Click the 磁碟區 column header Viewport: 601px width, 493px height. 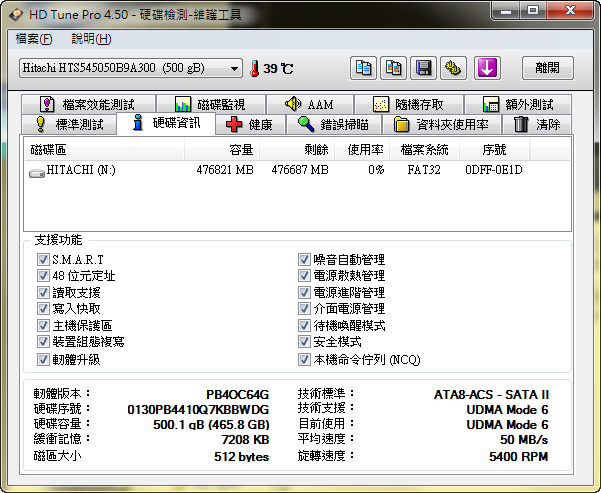click(x=104, y=150)
